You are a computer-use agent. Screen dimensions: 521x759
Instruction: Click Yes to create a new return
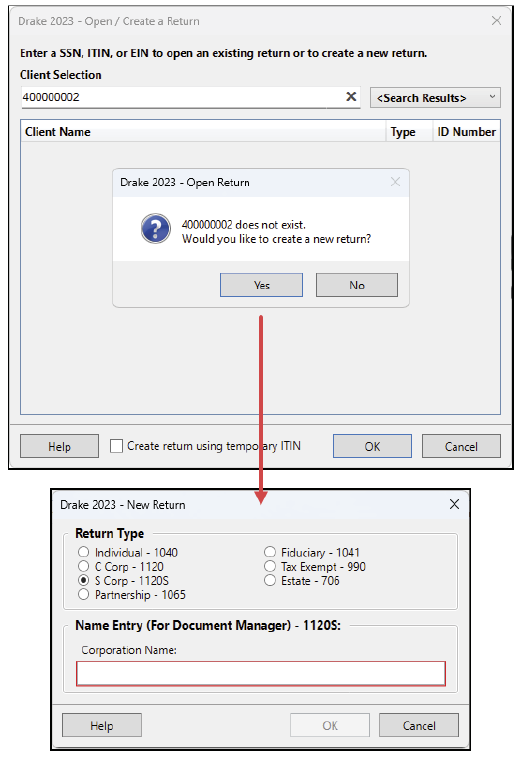tap(261, 285)
